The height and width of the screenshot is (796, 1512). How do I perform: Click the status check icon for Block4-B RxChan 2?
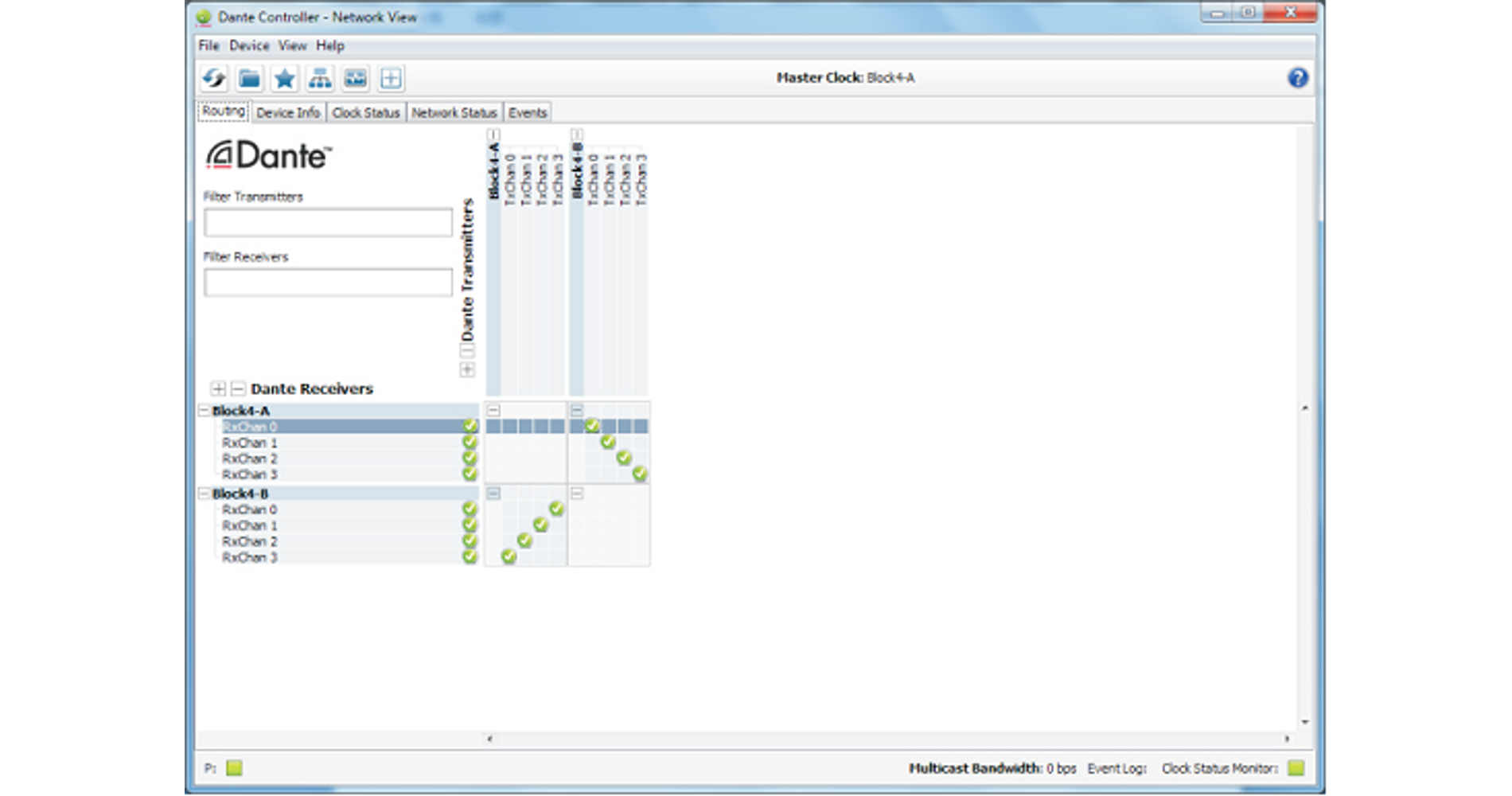(x=470, y=541)
